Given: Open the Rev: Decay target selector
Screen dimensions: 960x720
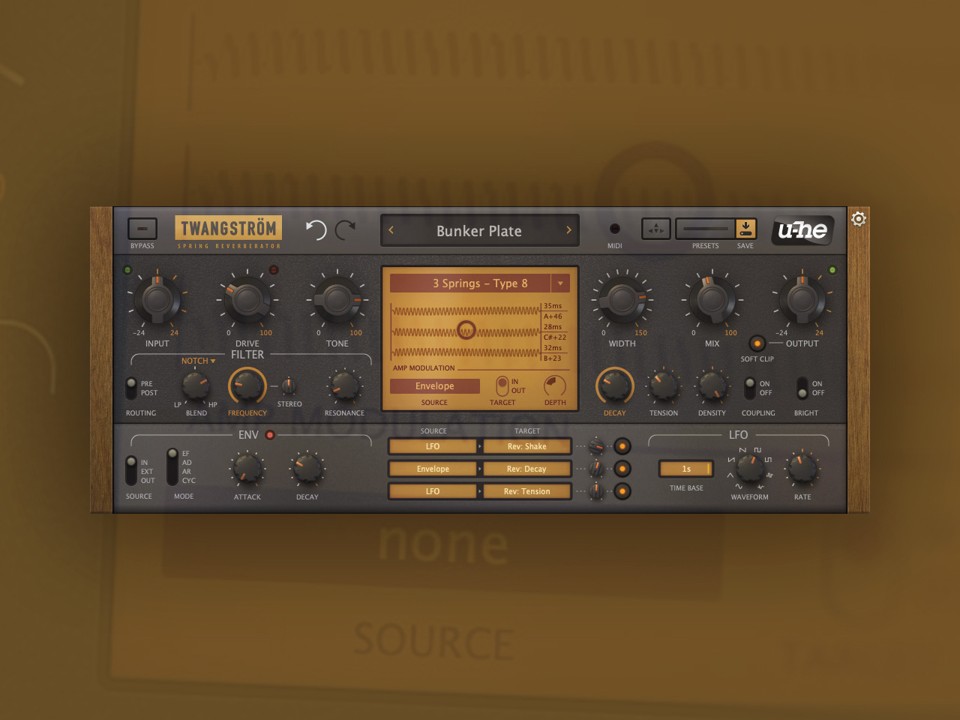Looking at the screenshot, I should pos(527,469).
